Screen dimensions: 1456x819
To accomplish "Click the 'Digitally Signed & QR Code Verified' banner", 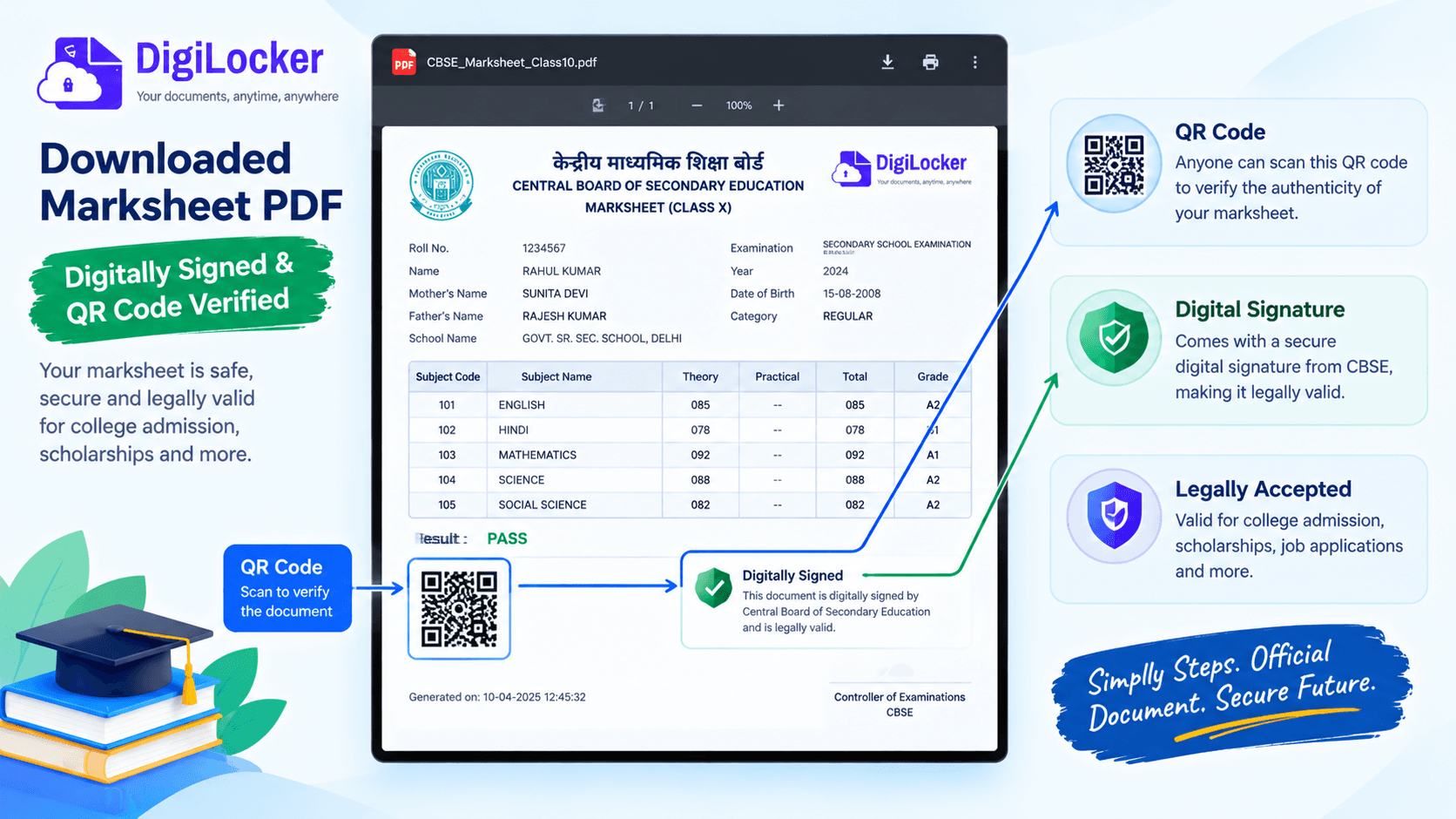I will [180, 288].
